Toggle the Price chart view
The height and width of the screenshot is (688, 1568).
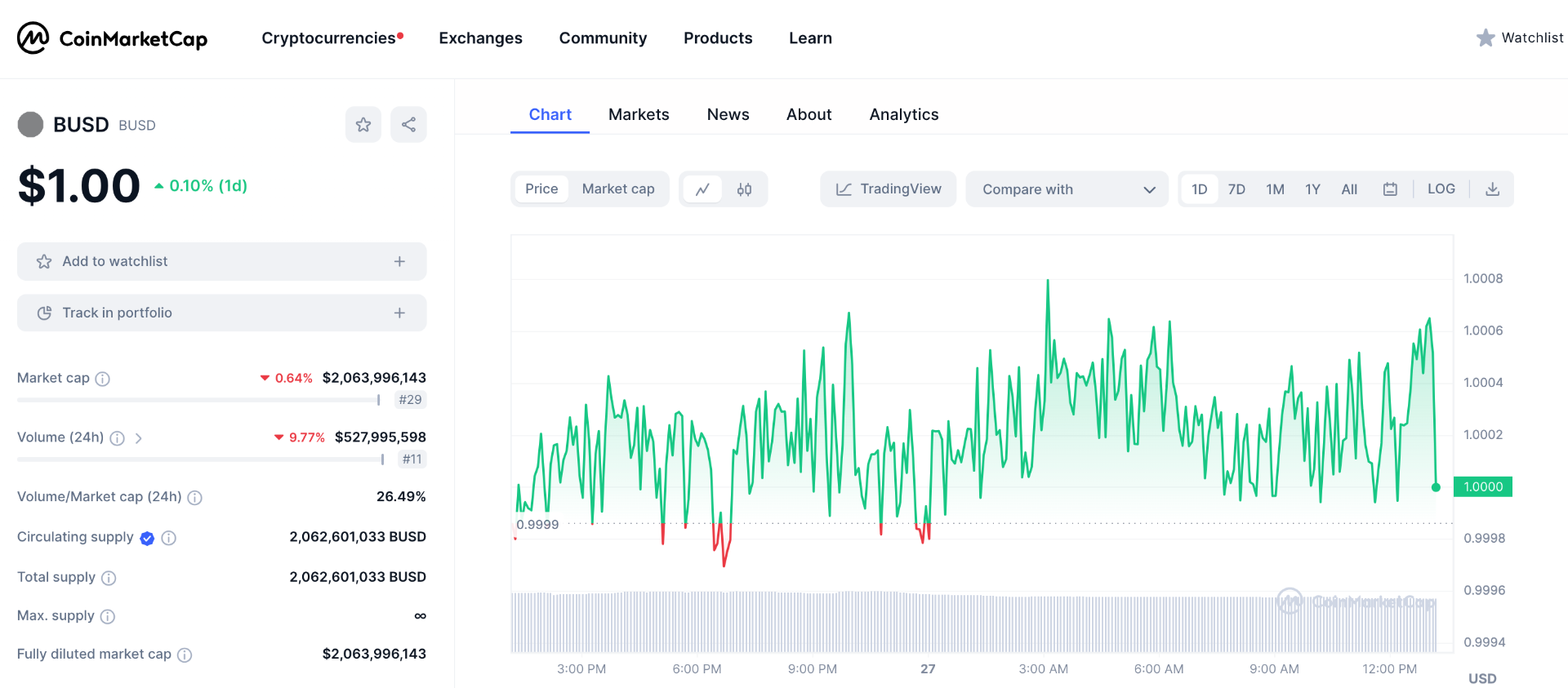(541, 189)
